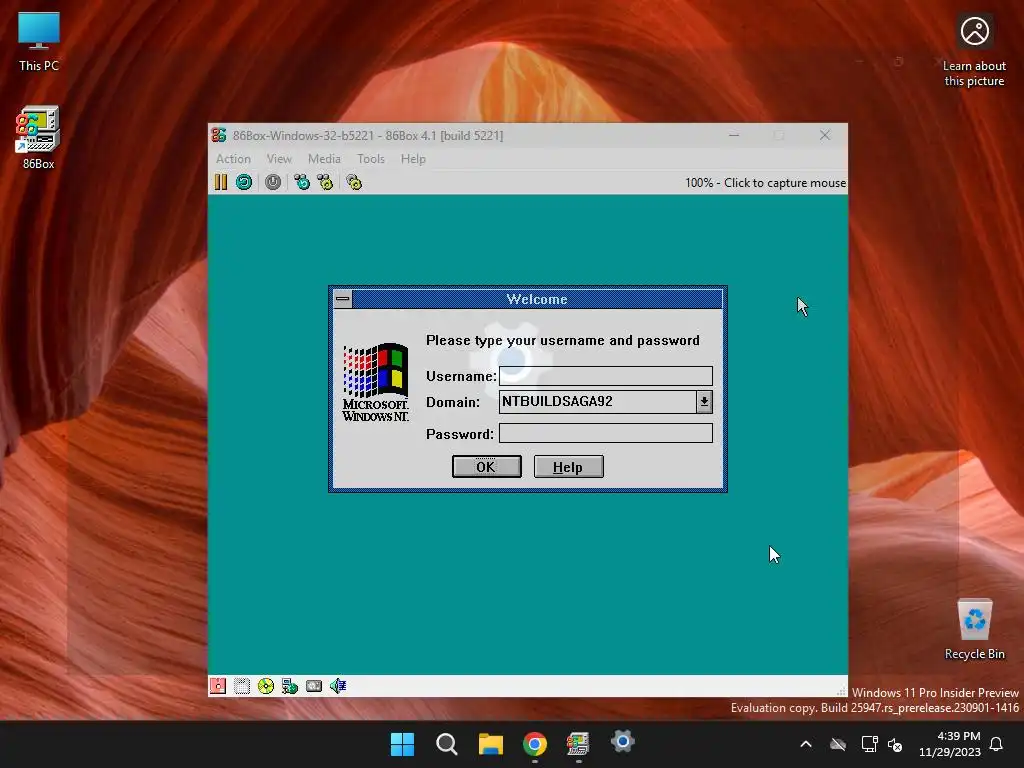The height and width of the screenshot is (768, 1024).
Task: Click the sound speaker status icon
Action: click(x=338, y=686)
